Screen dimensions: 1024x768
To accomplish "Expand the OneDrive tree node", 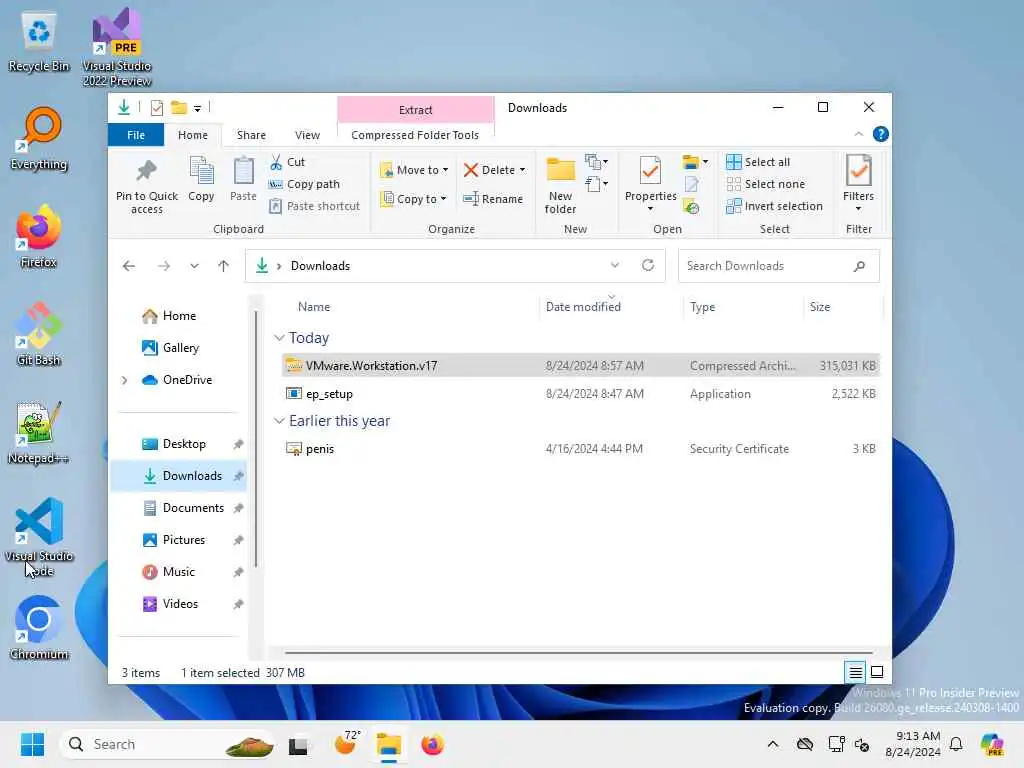I will tap(125, 380).
